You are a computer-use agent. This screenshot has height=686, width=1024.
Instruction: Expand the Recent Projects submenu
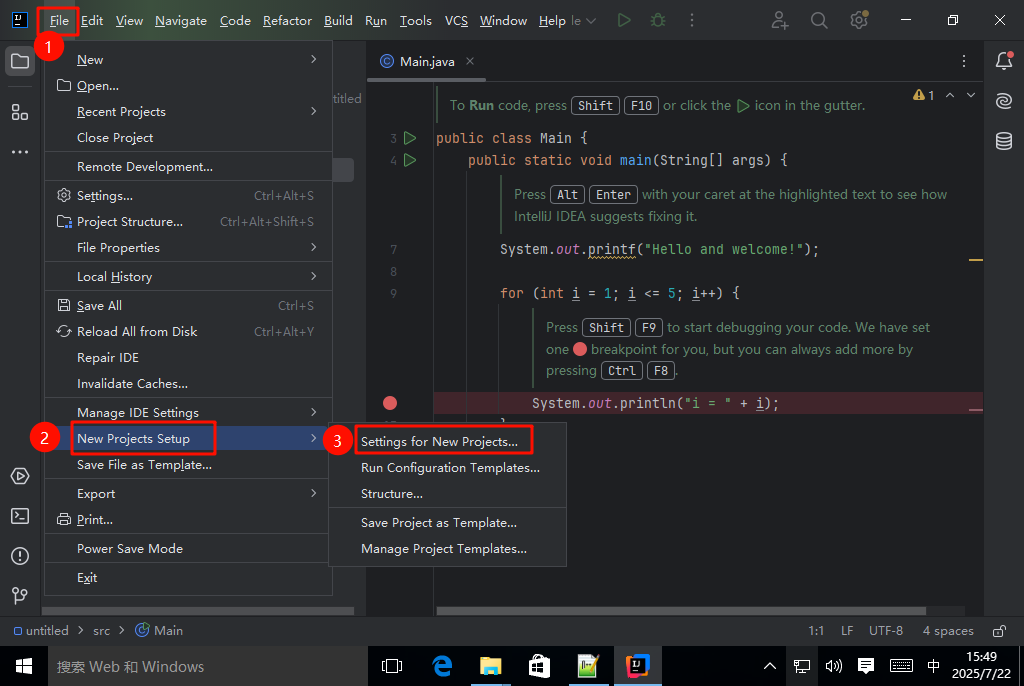(188, 112)
